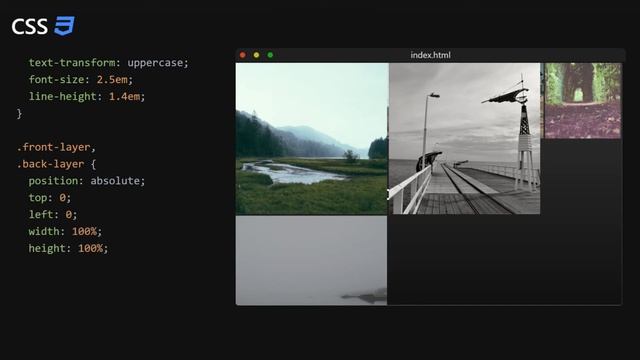This screenshot has width=640, height=360.
Task: Click the 'text-transform: uppercase;' code line
Action: [109, 63]
